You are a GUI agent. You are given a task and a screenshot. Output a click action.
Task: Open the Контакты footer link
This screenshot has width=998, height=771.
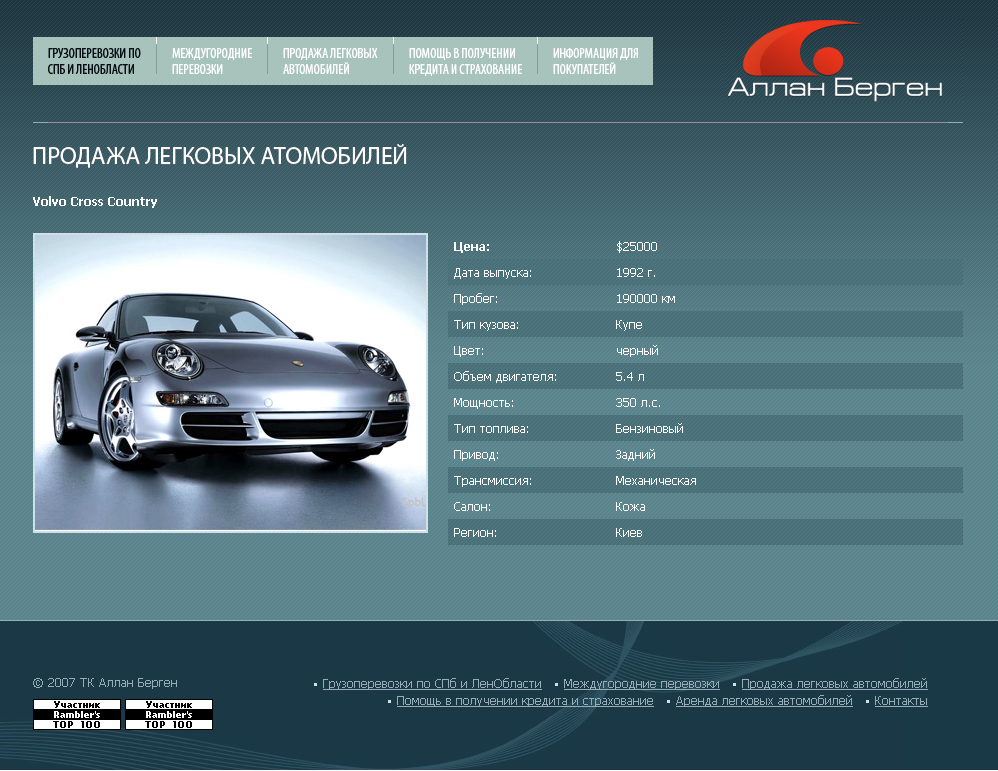pos(903,701)
